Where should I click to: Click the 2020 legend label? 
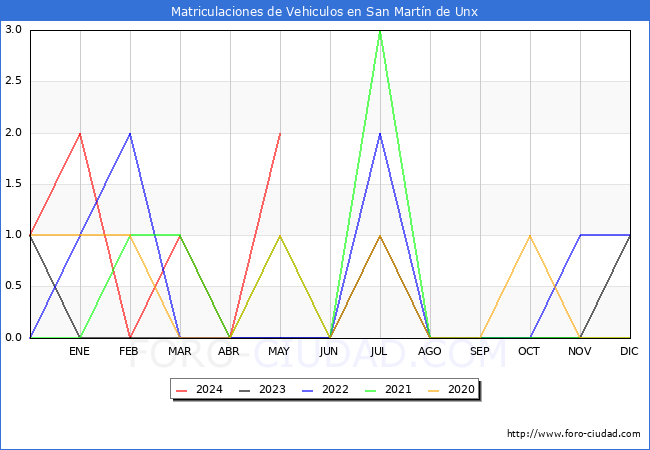pos(461,390)
